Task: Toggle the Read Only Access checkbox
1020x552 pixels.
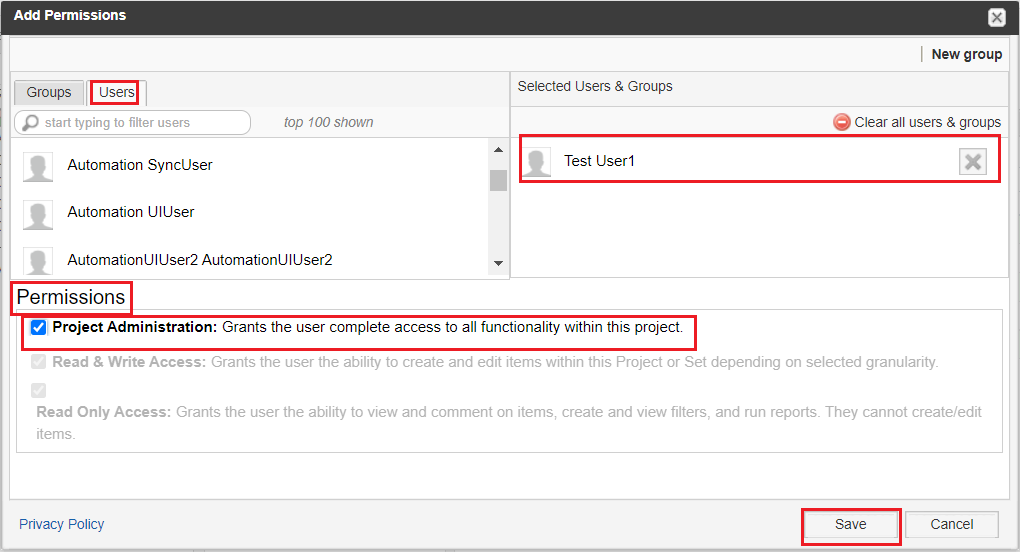Action: [39, 390]
